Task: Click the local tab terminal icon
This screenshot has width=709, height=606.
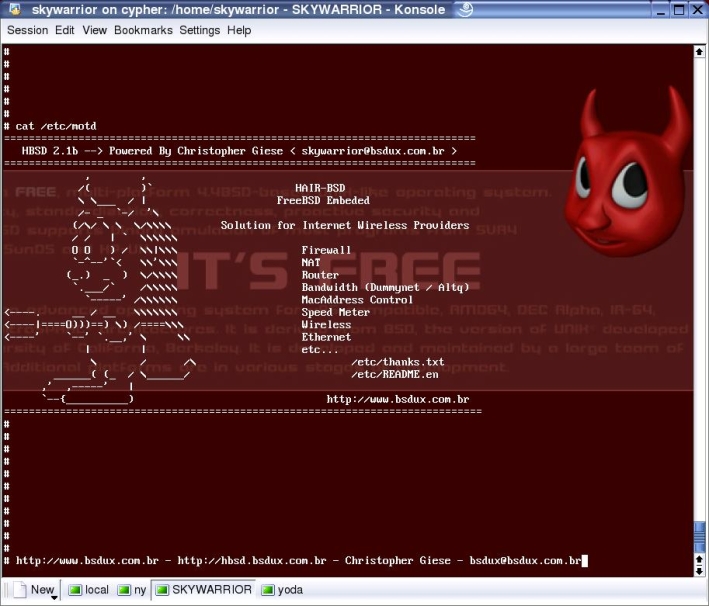Action: click(75, 590)
